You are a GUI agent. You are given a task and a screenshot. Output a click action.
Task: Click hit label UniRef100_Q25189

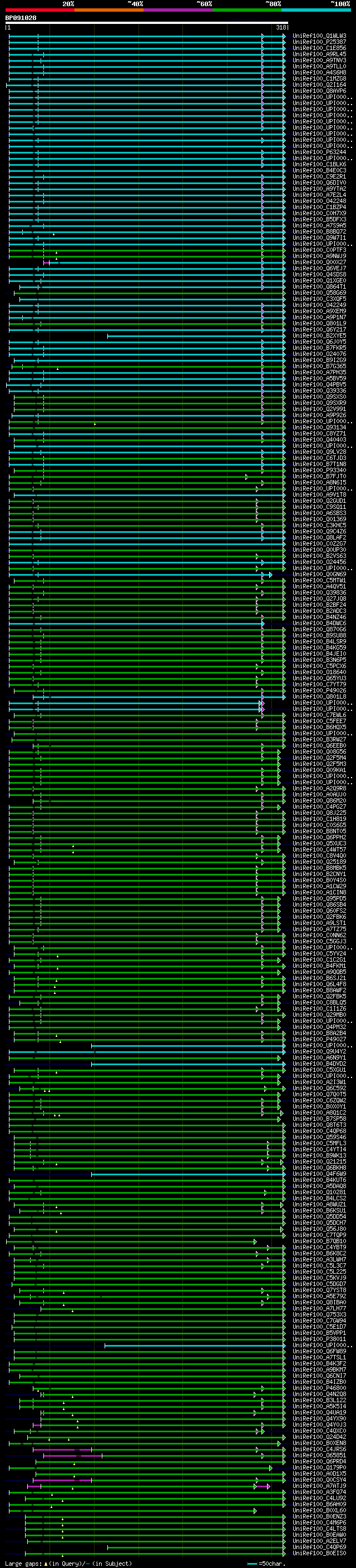319,861
